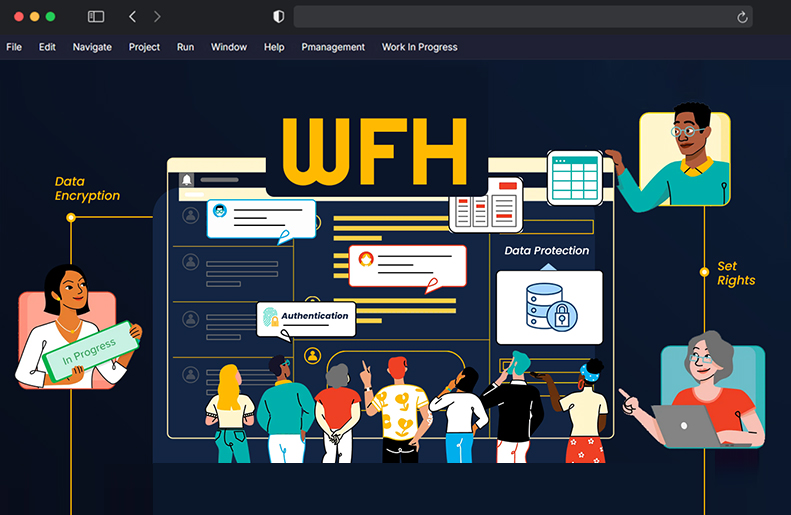Click the blue-bordered chat bubble

(261, 219)
